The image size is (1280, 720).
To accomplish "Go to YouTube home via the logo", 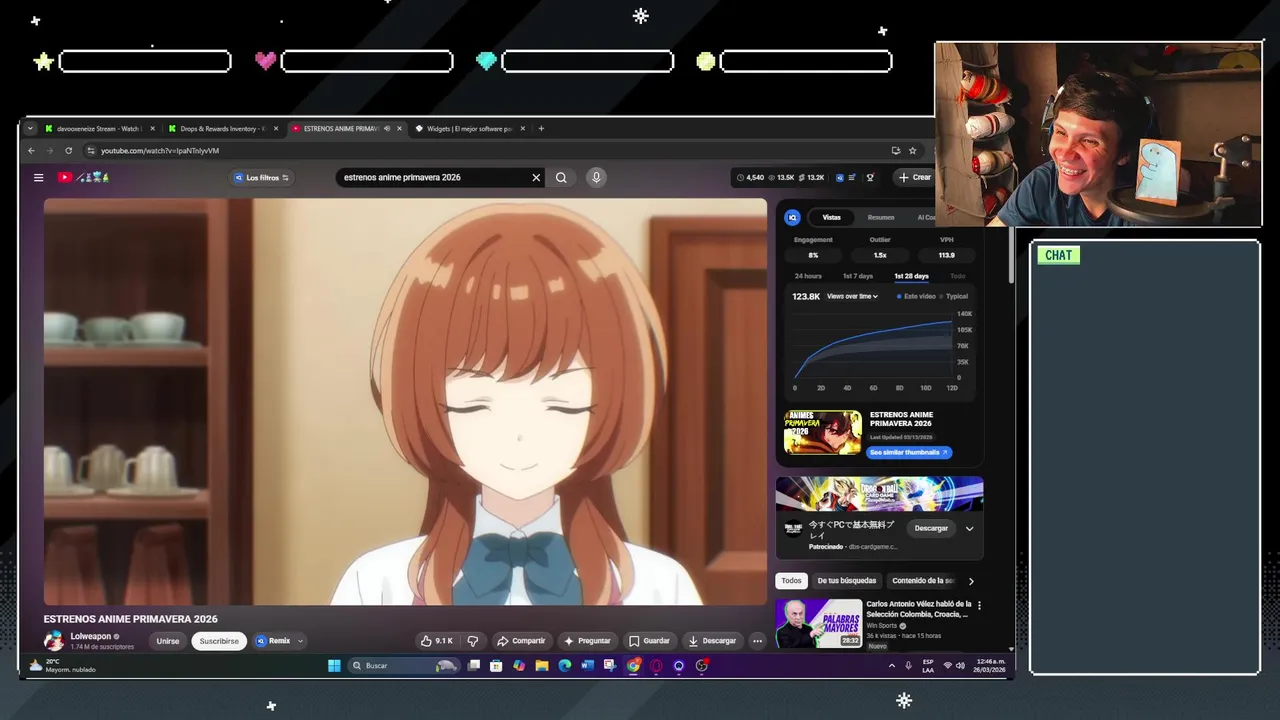I will (64, 178).
